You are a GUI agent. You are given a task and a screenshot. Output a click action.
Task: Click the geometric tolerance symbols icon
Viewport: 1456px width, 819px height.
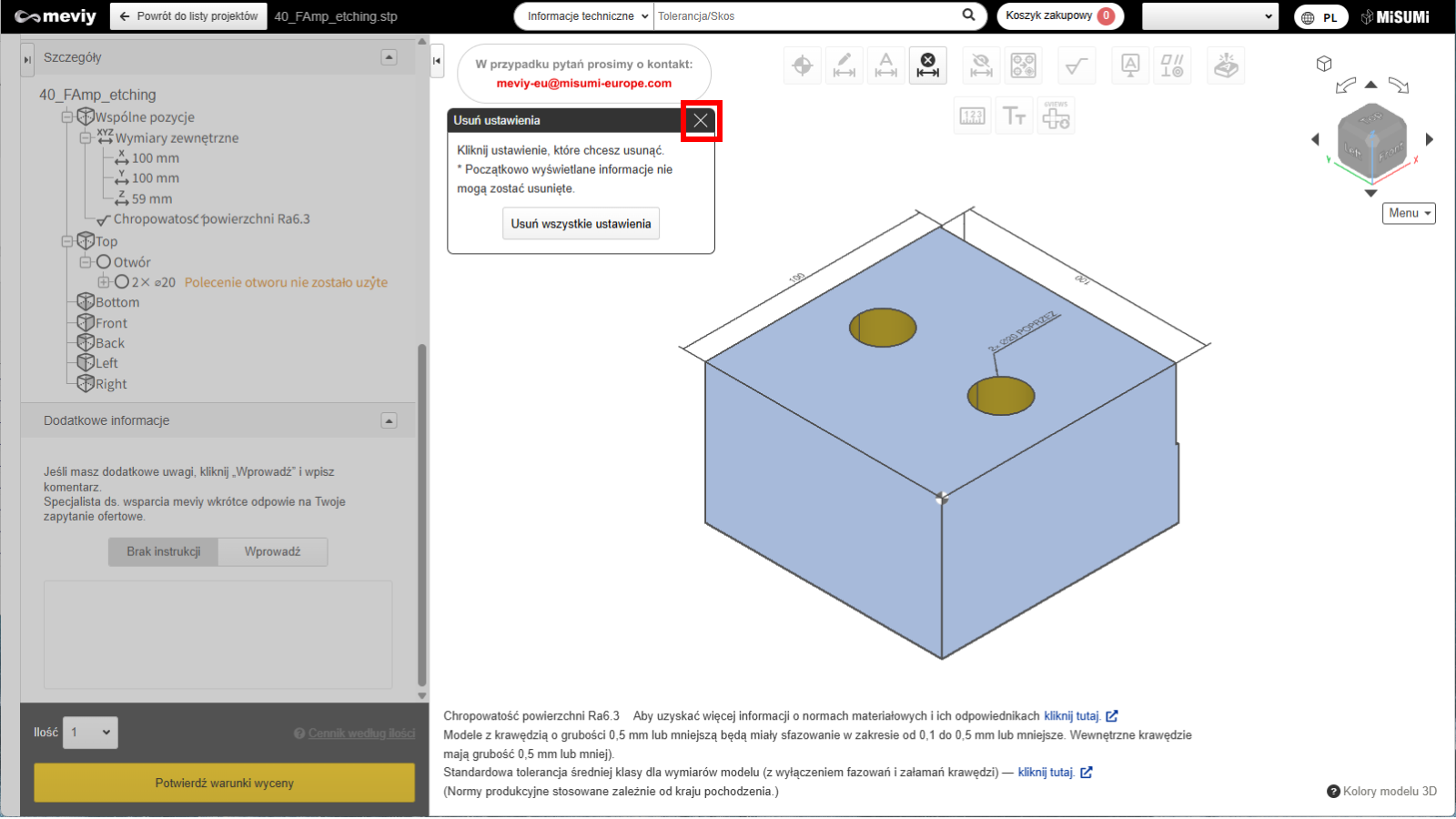[1172, 66]
